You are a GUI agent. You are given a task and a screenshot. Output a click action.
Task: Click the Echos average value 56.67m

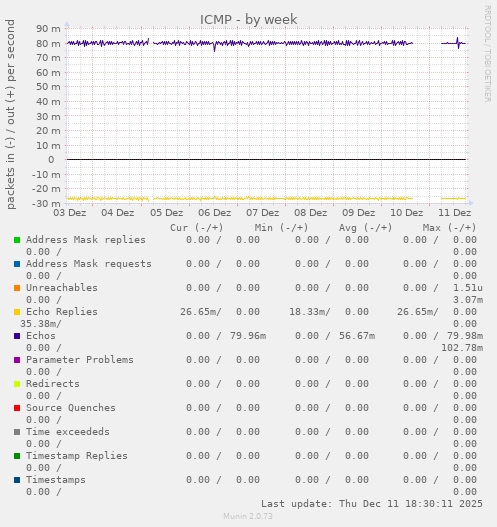tap(357, 336)
